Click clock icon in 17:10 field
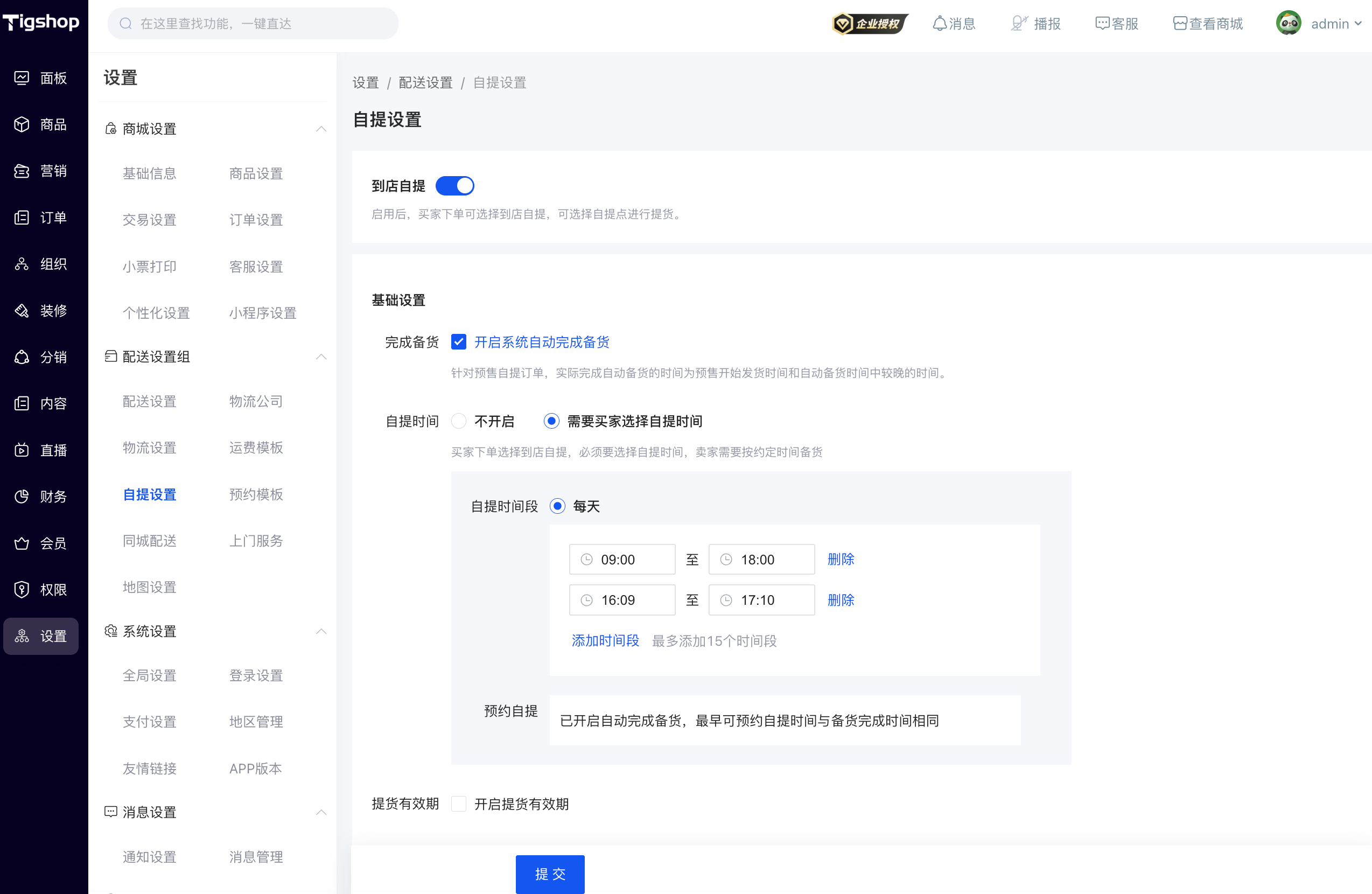Viewport: 1372px width, 894px height. [x=726, y=600]
